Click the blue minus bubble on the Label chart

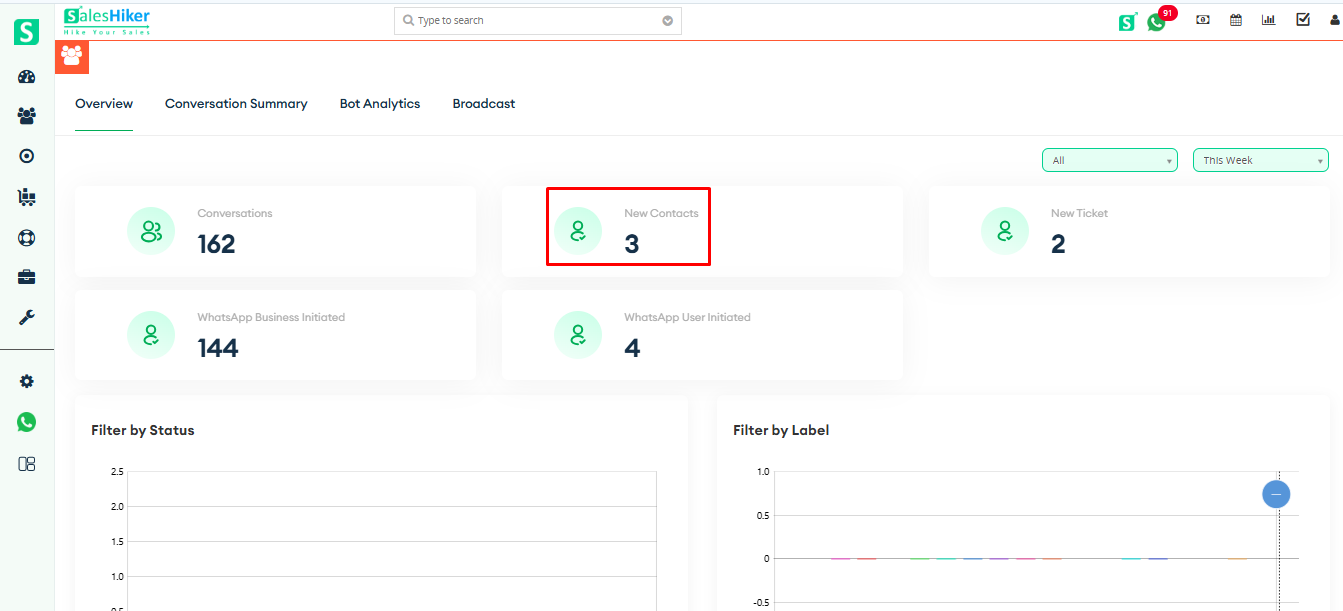[x=1276, y=494]
